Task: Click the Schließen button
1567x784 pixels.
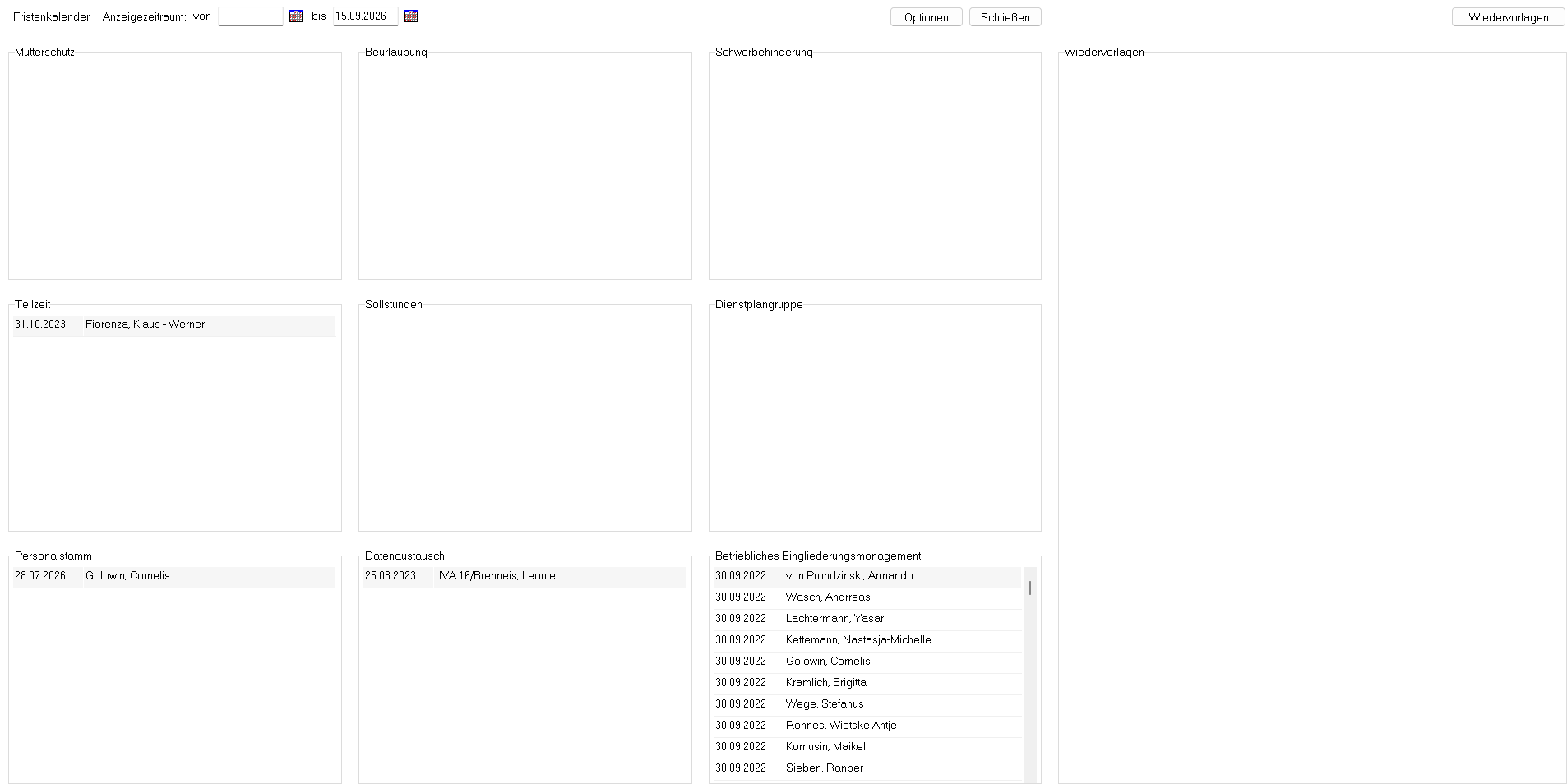Action: point(1005,17)
